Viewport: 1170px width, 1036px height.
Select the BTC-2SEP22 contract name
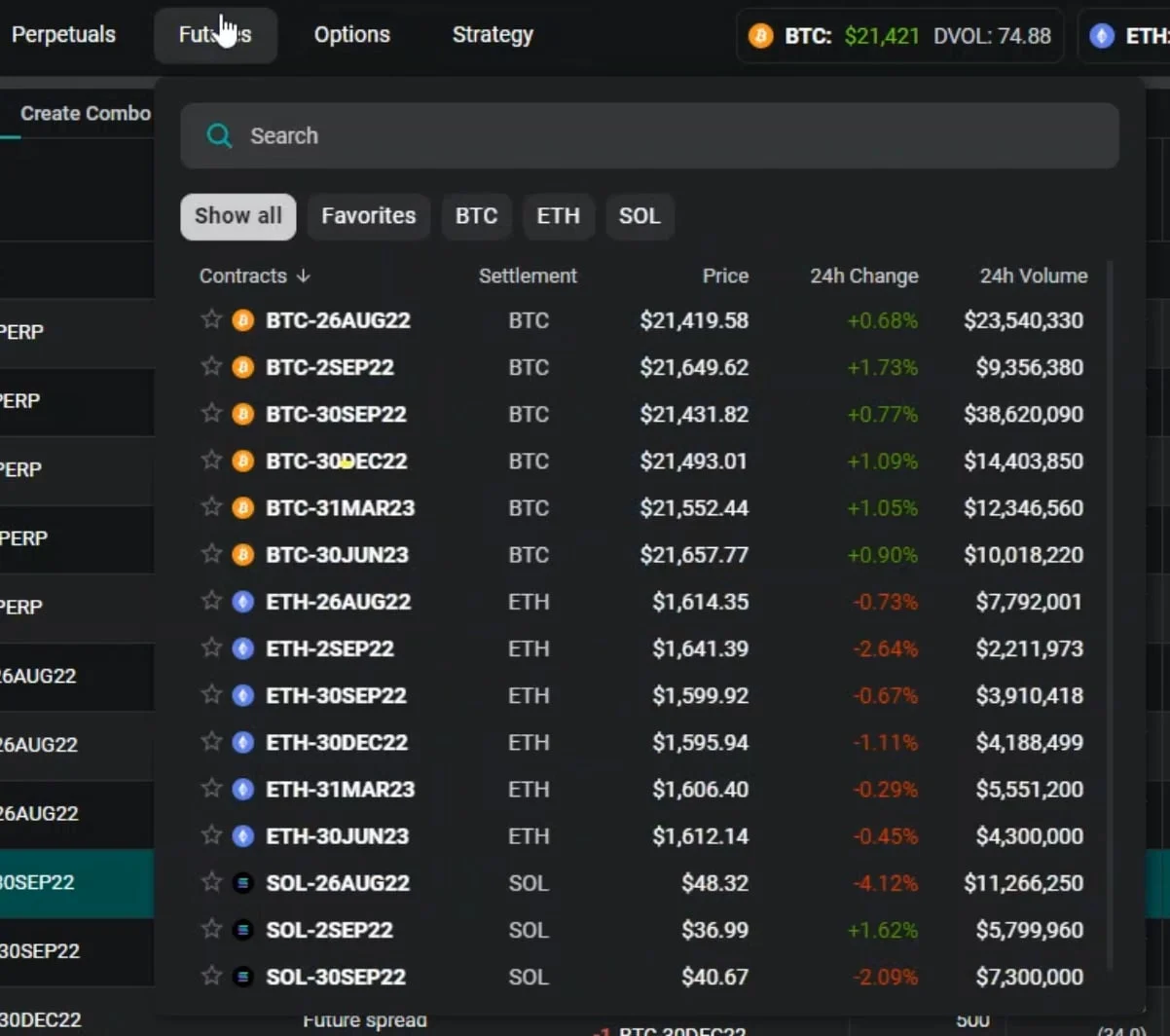(330, 367)
